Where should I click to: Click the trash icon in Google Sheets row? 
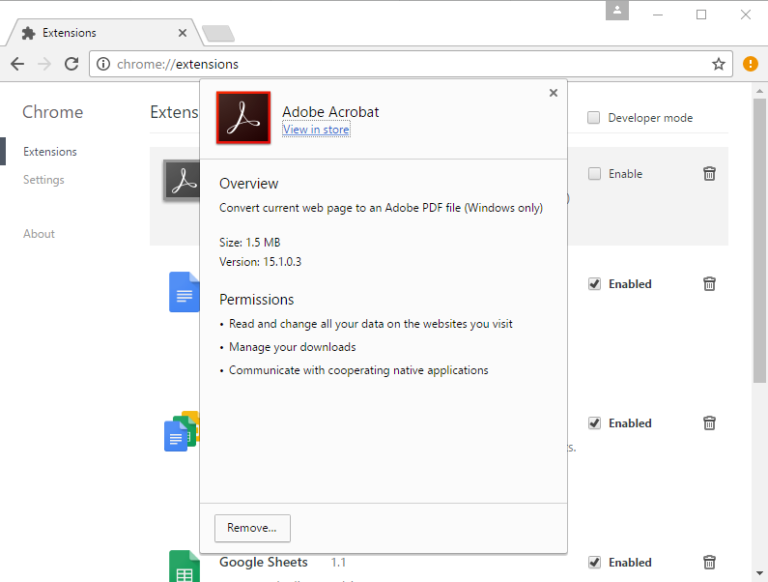coord(709,562)
